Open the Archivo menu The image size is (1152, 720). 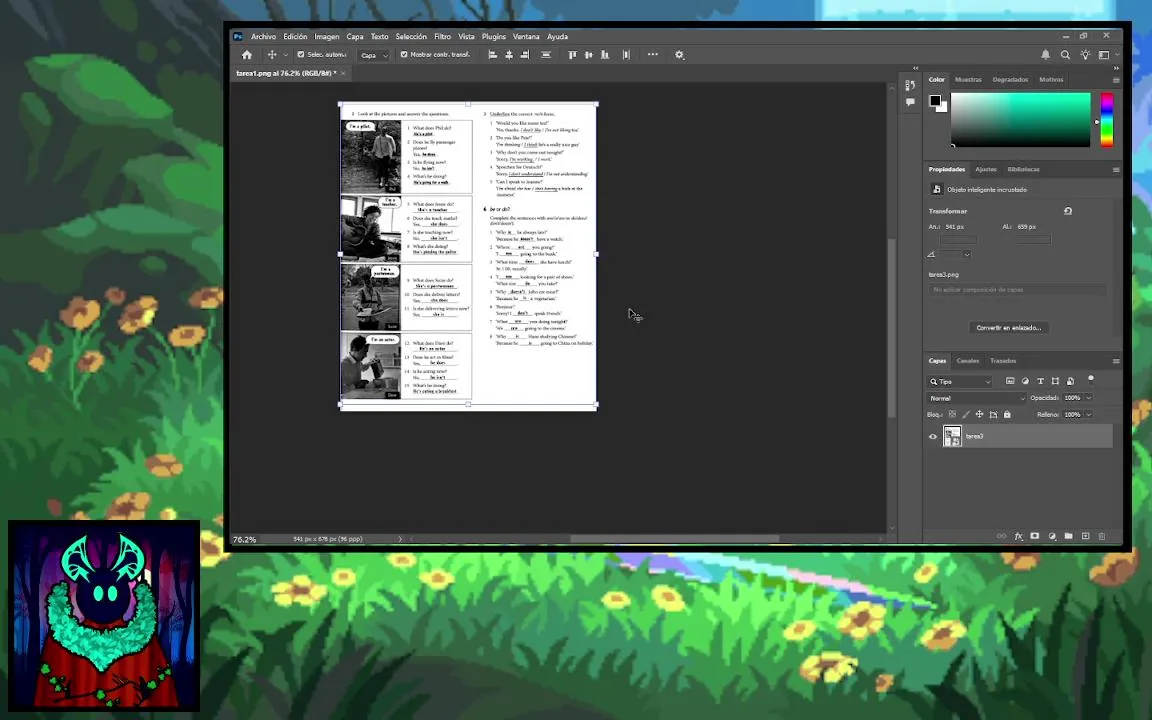[x=263, y=37]
